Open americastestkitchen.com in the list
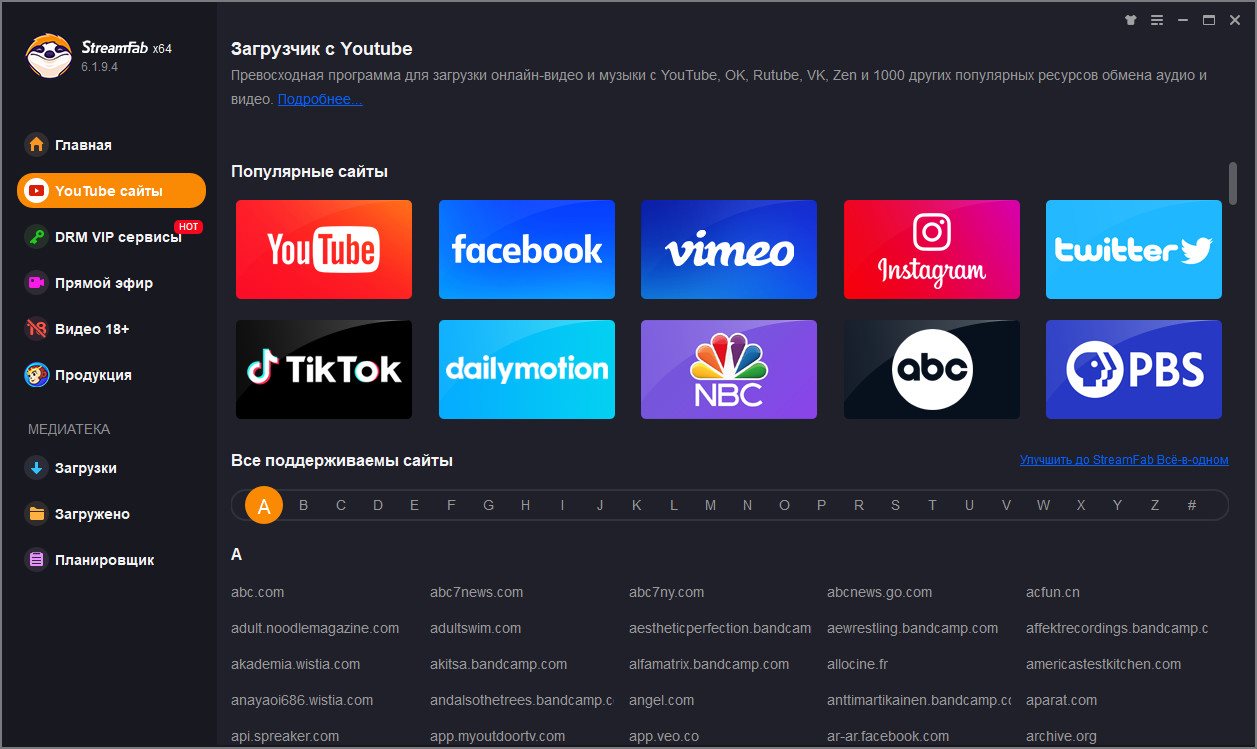 point(1103,664)
